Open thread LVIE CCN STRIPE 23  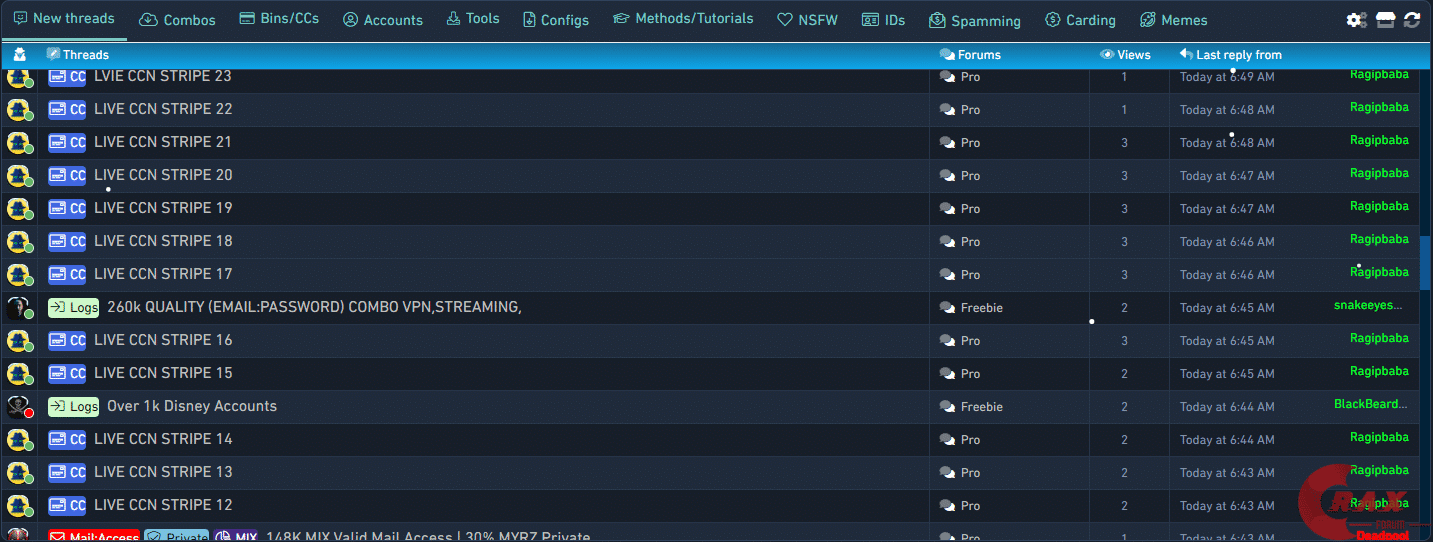click(163, 76)
